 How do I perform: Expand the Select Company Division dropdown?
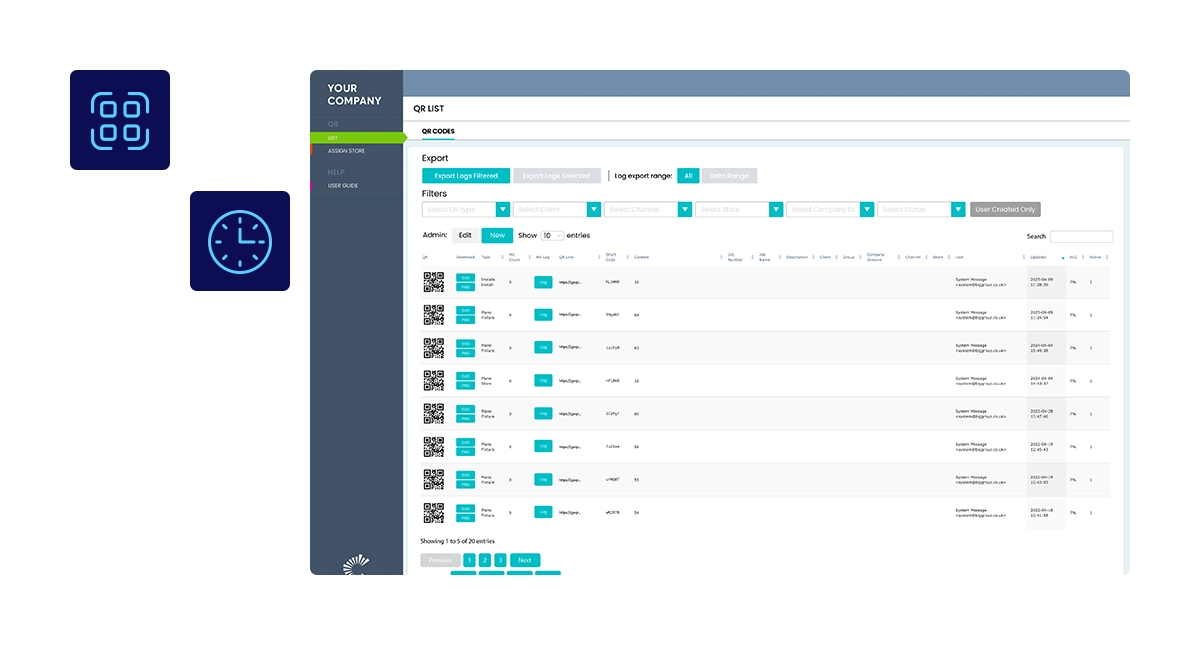pos(830,210)
